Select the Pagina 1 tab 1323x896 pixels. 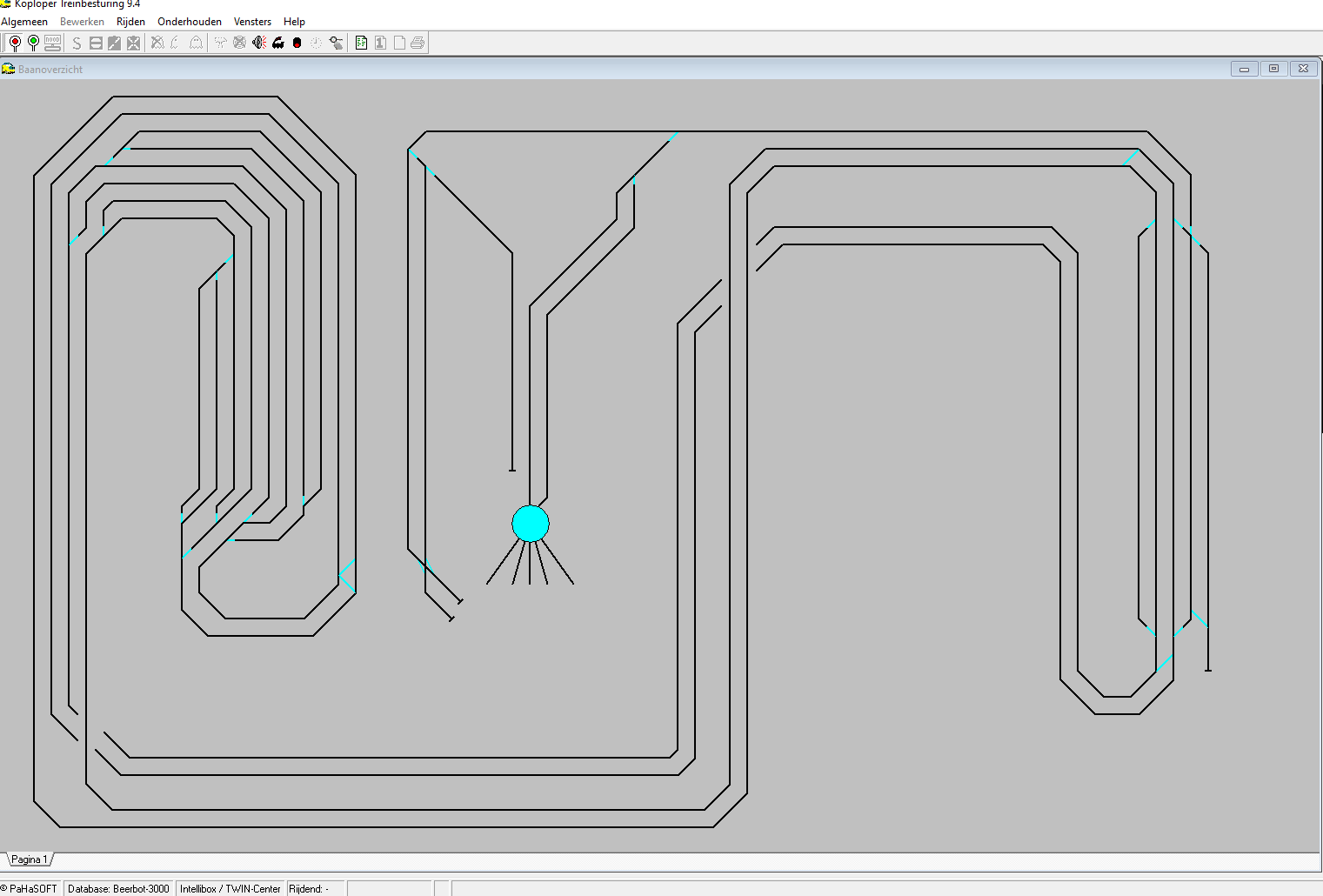coord(29,859)
